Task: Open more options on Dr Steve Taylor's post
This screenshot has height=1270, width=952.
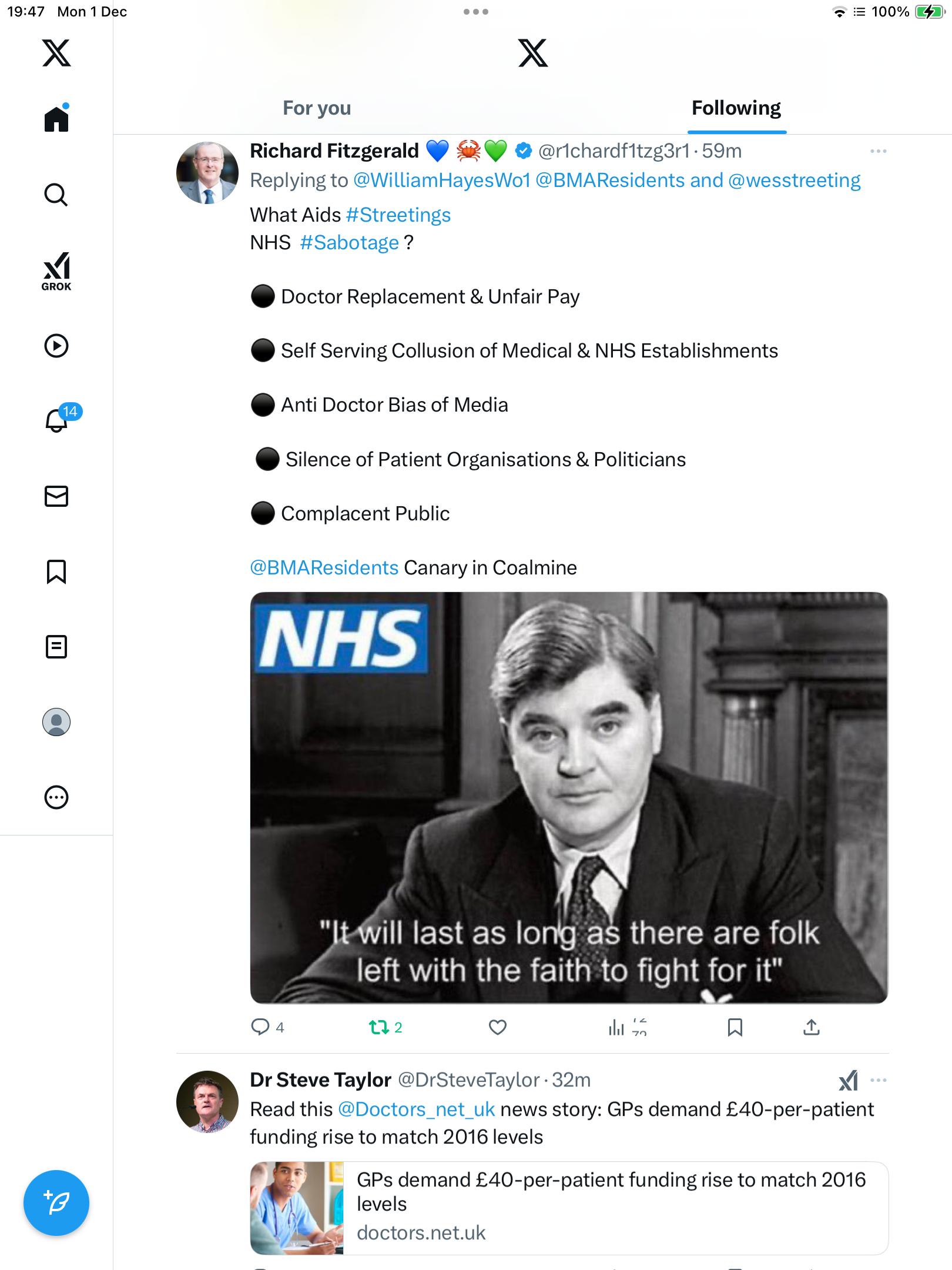Action: coord(878,1080)
